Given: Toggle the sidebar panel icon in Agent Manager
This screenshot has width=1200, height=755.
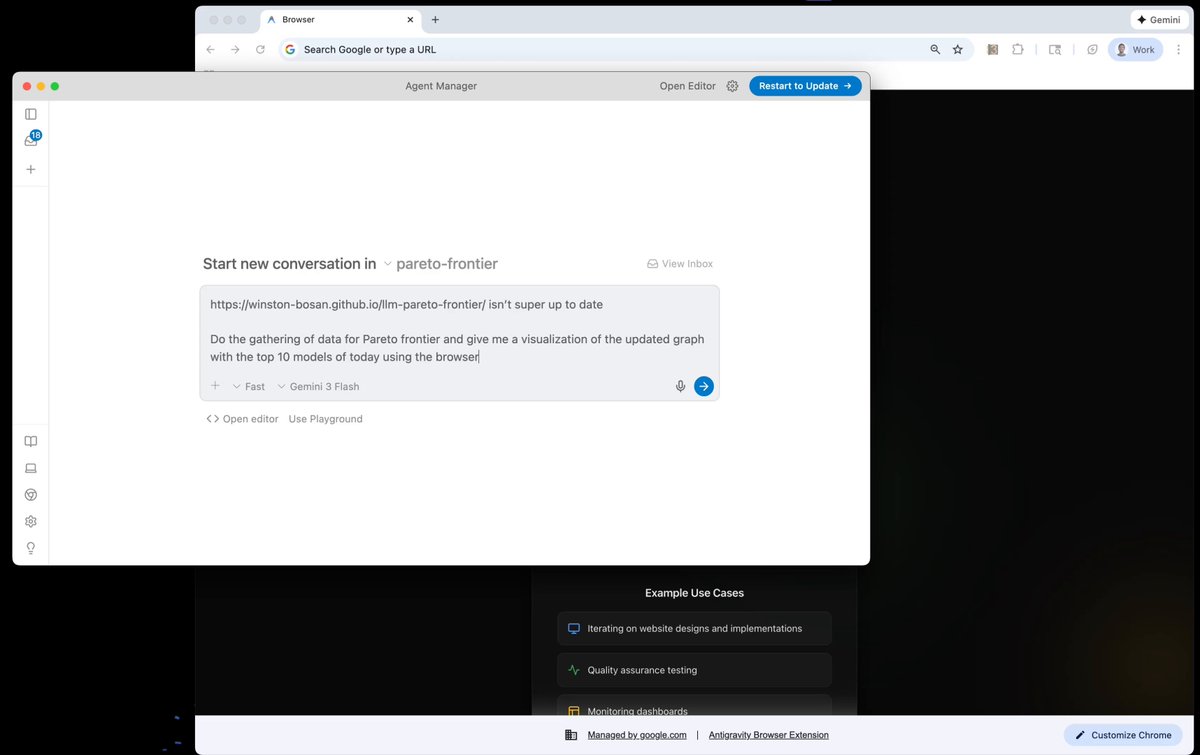Looking at the screenshot, I should pyautogui.click(x=31, y=114).
